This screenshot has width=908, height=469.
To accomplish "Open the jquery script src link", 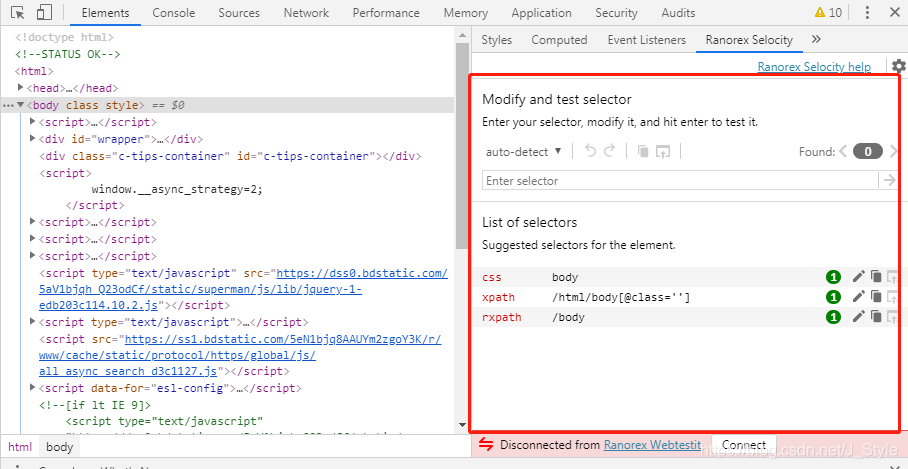I will tap(243, 288).
